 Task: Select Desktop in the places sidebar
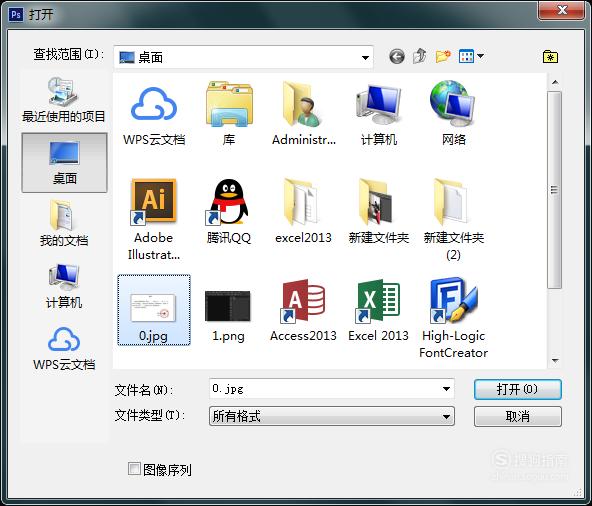pyautogui.click(x=64, y=162)
